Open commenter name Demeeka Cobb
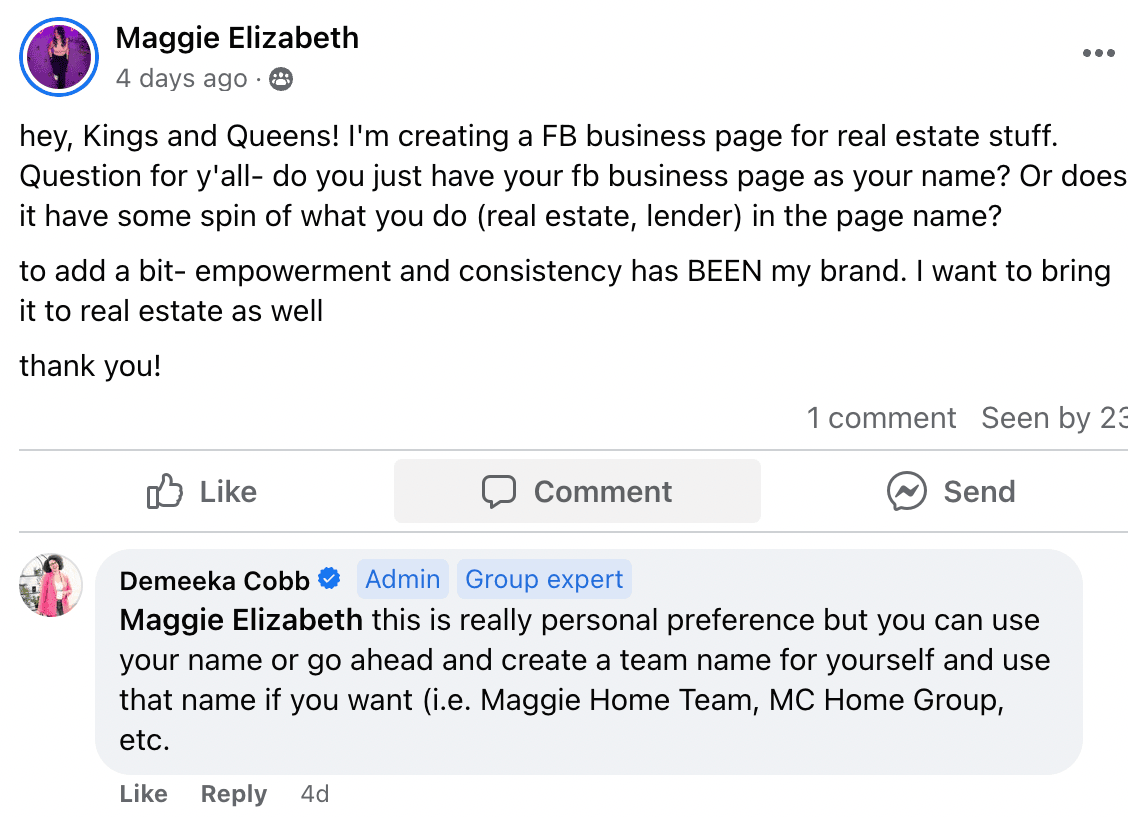1128x818 pixels. click(x=215, y=580)
